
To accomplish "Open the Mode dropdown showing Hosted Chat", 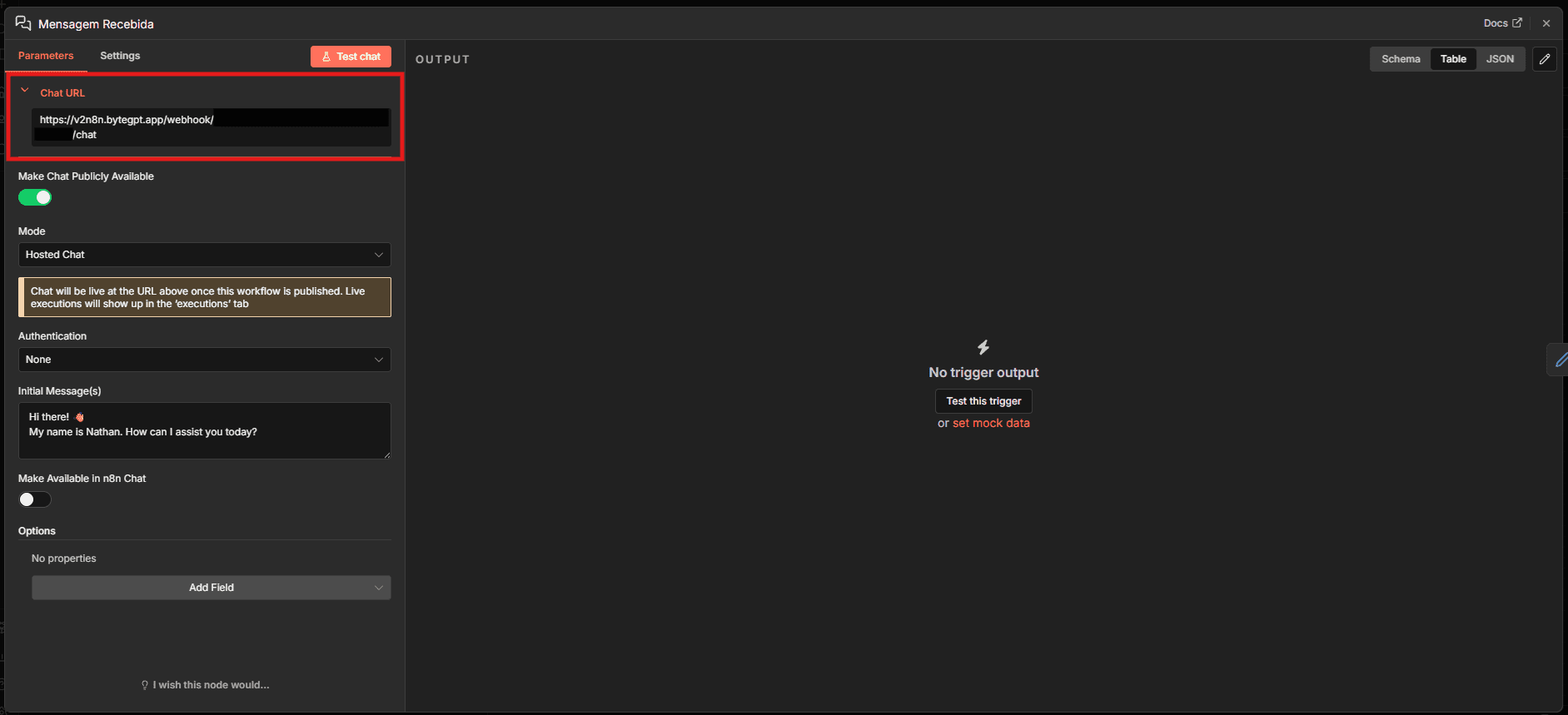I will tap(204, 255).
